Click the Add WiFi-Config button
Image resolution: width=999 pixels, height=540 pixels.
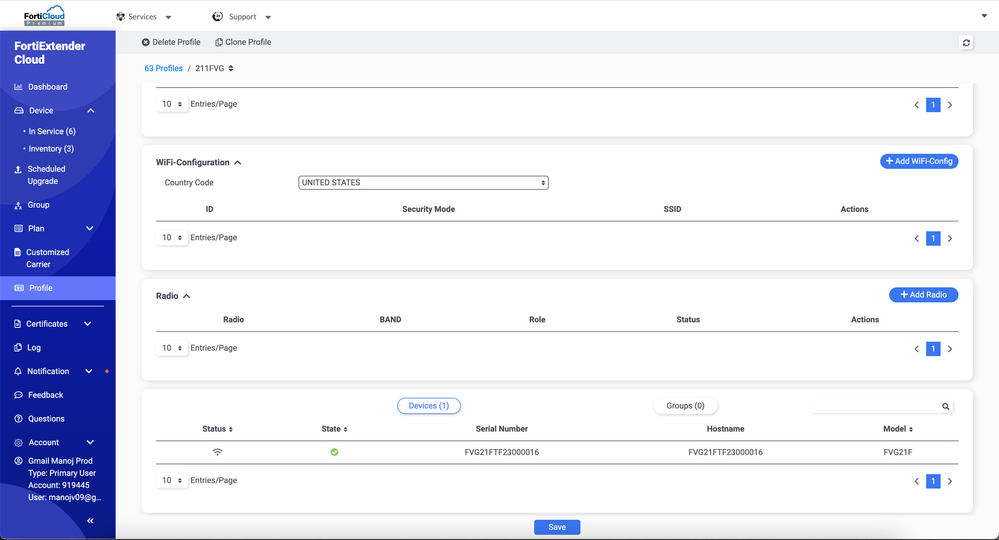tap(919, 161)
